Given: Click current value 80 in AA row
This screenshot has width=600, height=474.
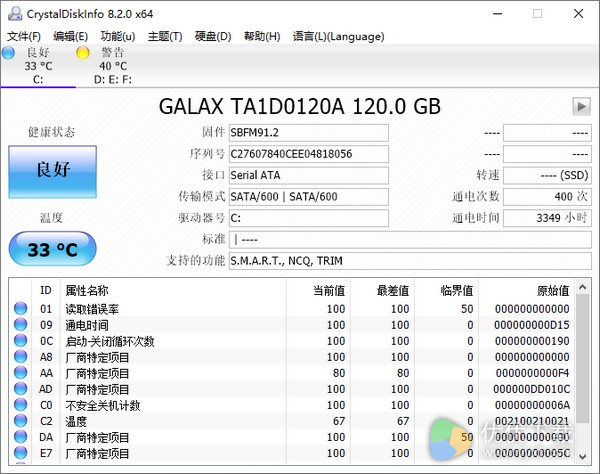Looking at the screenshot, I should click(x=339, y=373).
